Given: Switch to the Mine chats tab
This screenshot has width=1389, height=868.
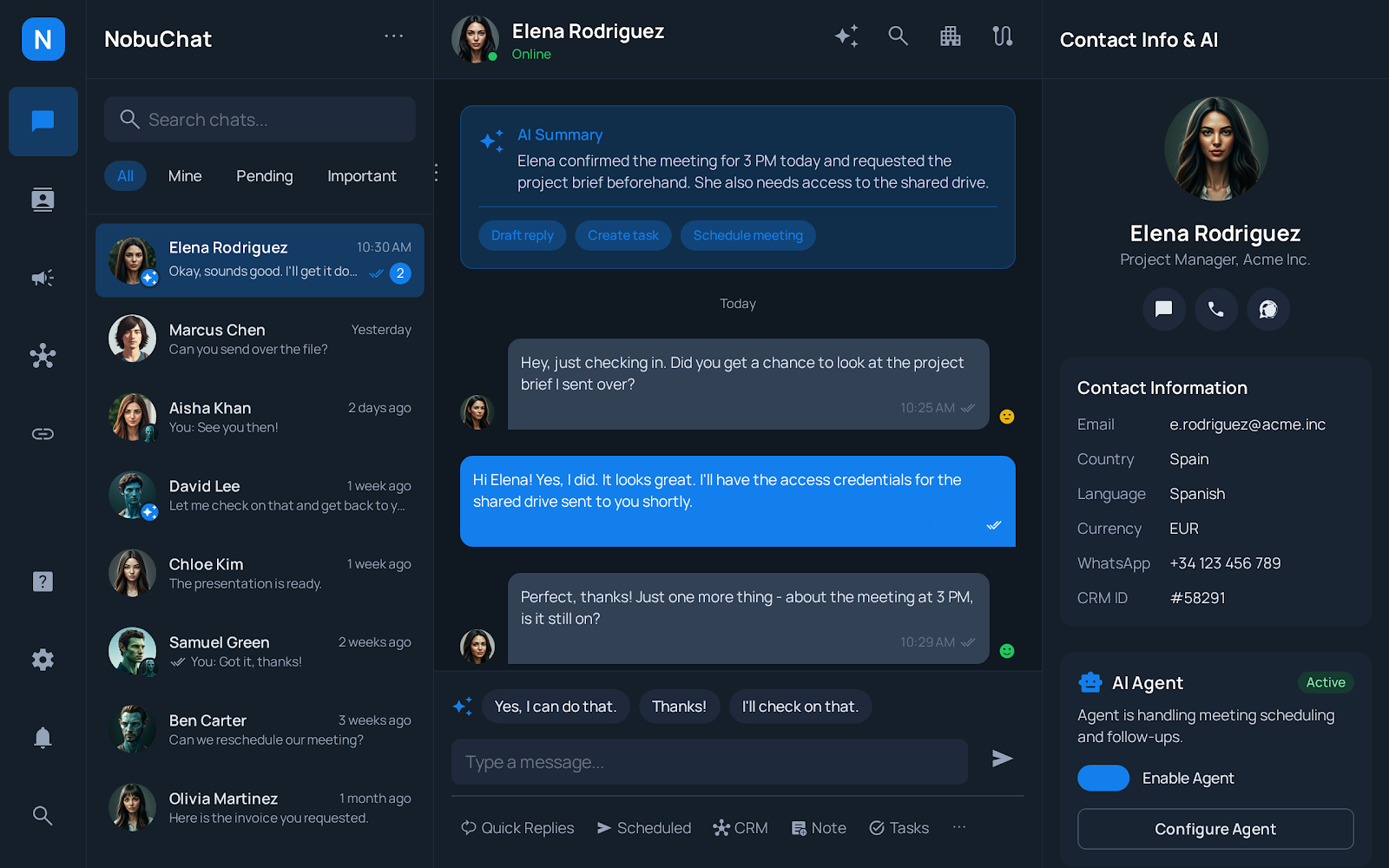Looking at the screenshot, I should coord(184,175).
